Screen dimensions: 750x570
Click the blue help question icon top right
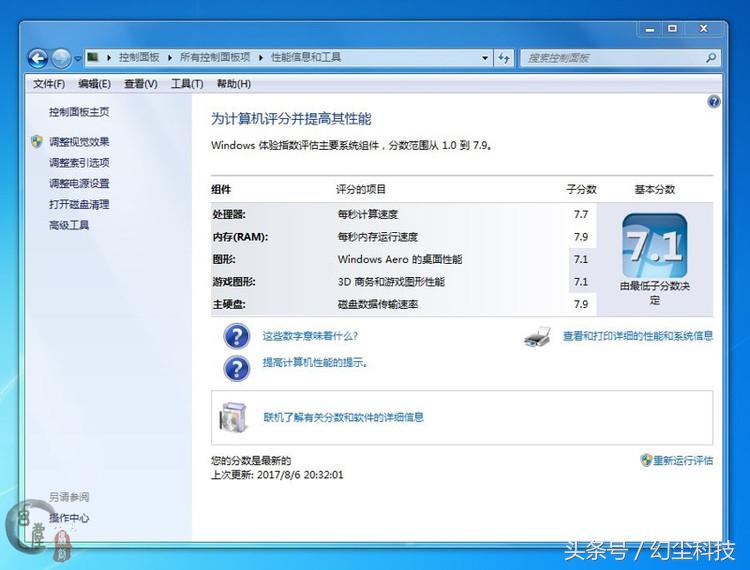pos(714,101)
